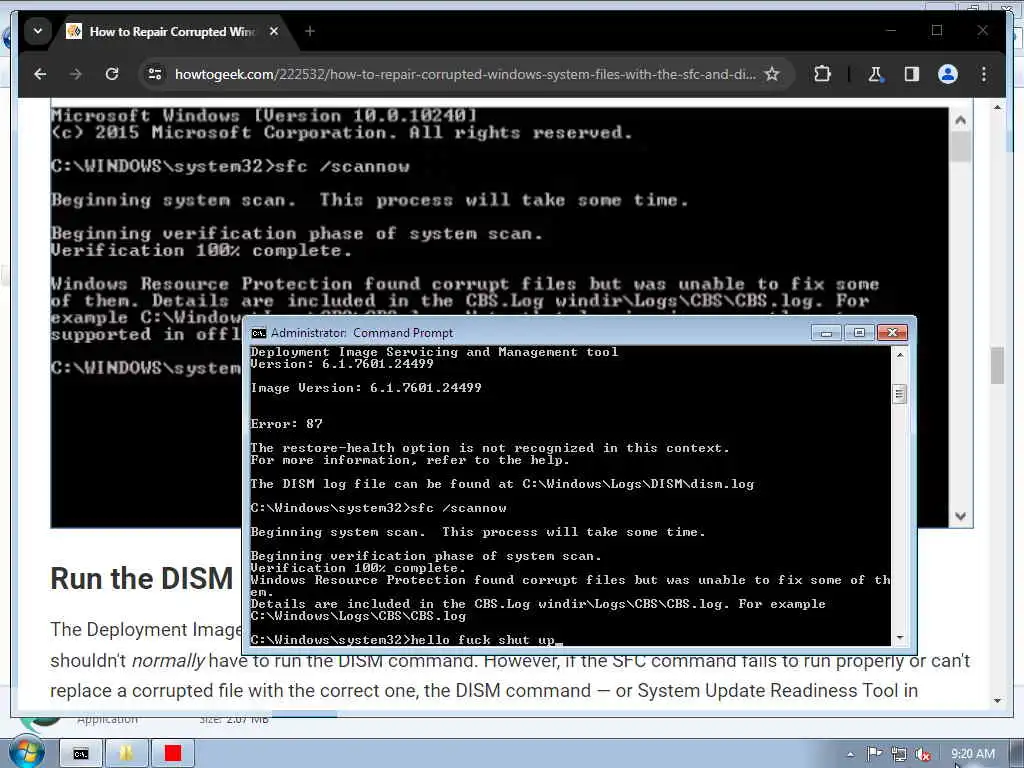Image resolution: width=1024 pixels, height=768 pixels.
Task: Open the Chrome profile avatar
Action: pyautogui.click(x=948, y=74)
